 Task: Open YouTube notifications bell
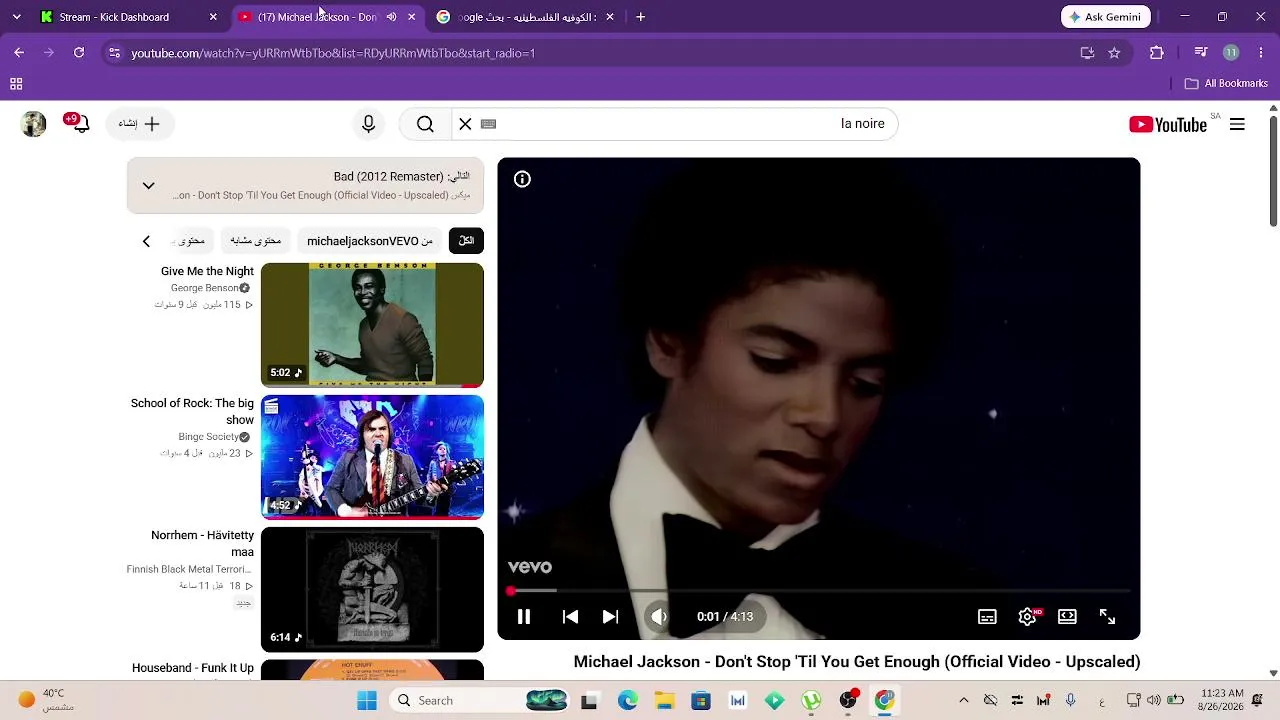point(79,123)
